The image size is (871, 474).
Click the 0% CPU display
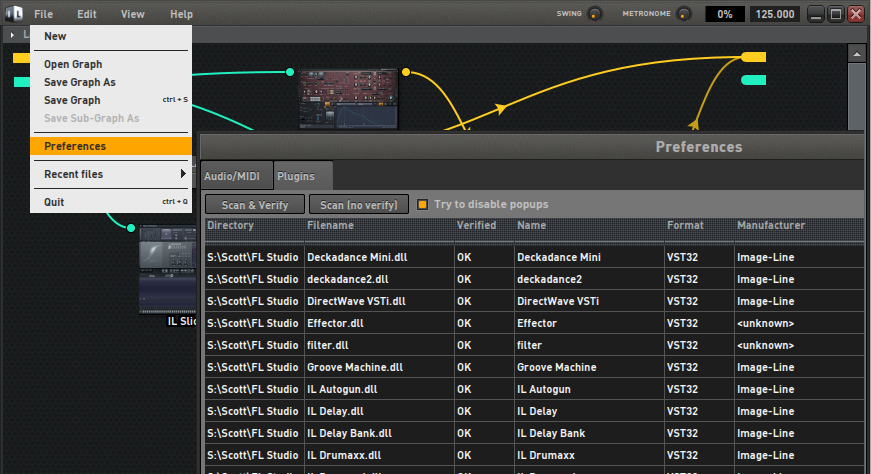(724, 14)
